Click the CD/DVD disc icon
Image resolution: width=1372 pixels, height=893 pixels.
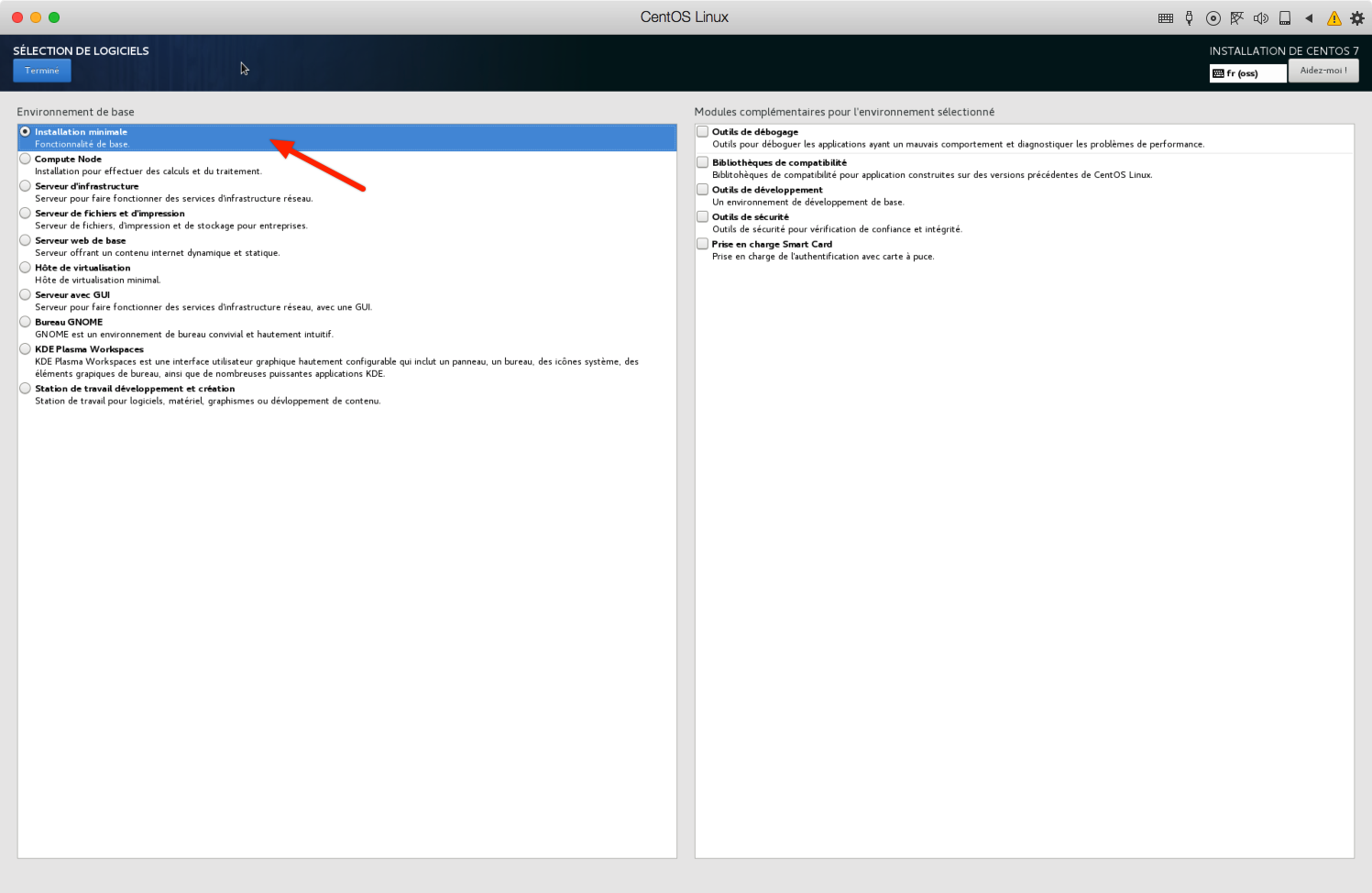click(1213, 18)
